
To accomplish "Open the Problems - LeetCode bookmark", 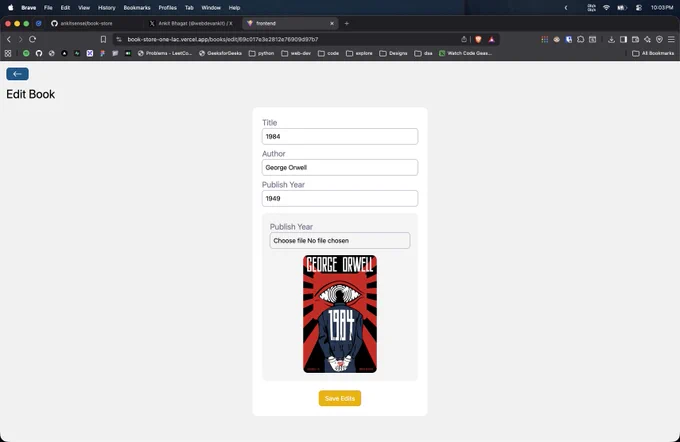I will coord(165,53).
